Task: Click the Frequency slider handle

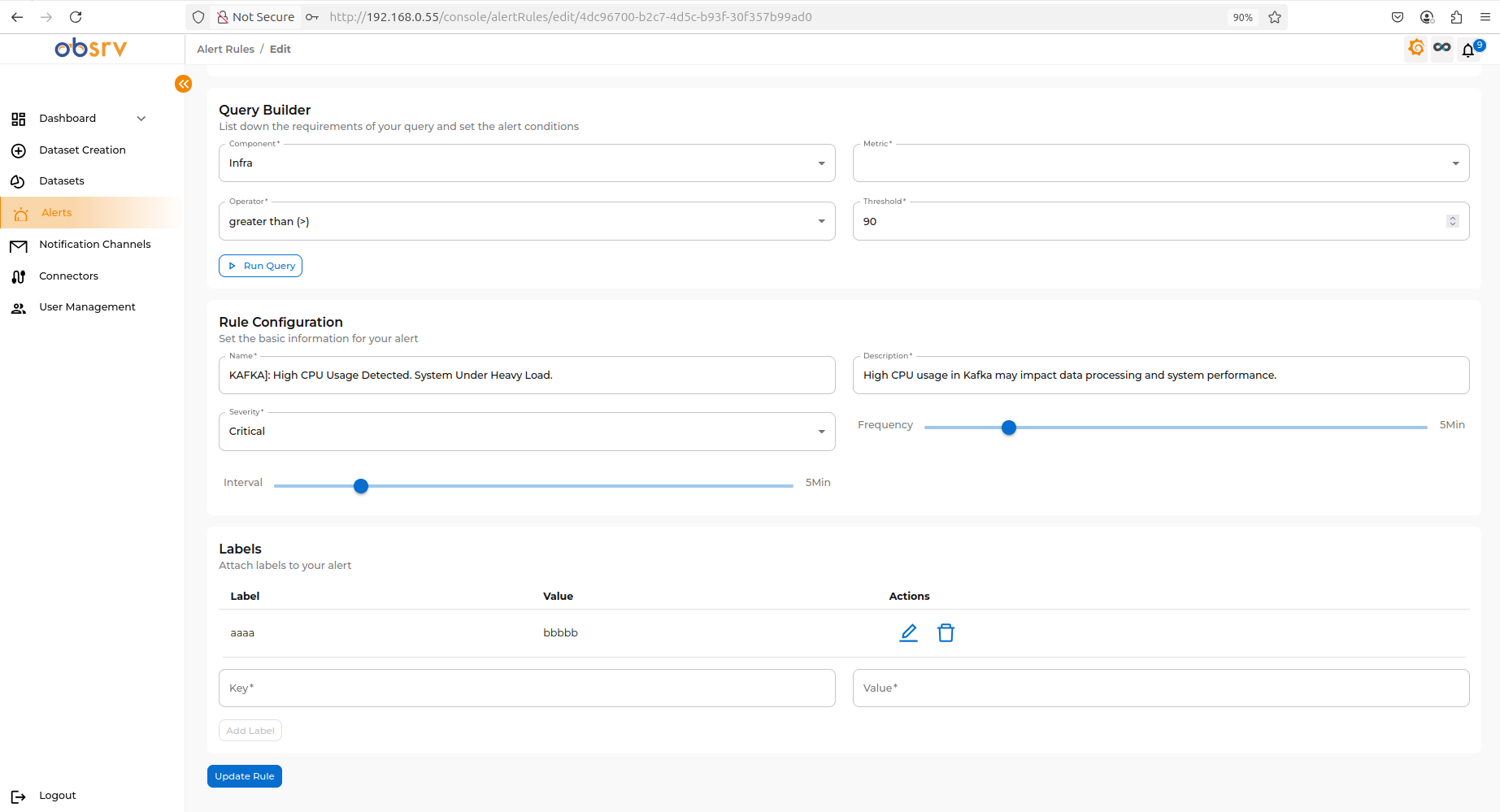Action: pos(1009,428)
